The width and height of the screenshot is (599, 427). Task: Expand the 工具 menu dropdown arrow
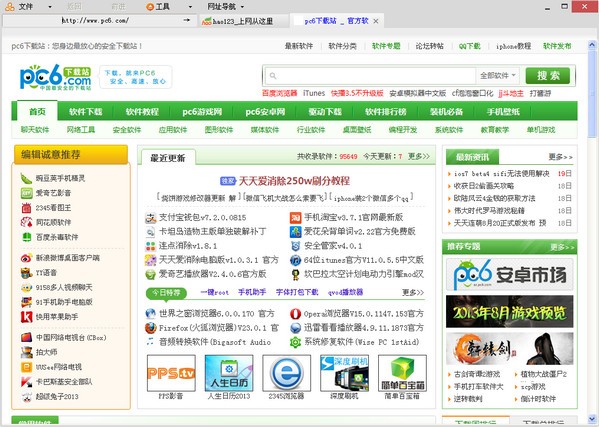(190, 7)
